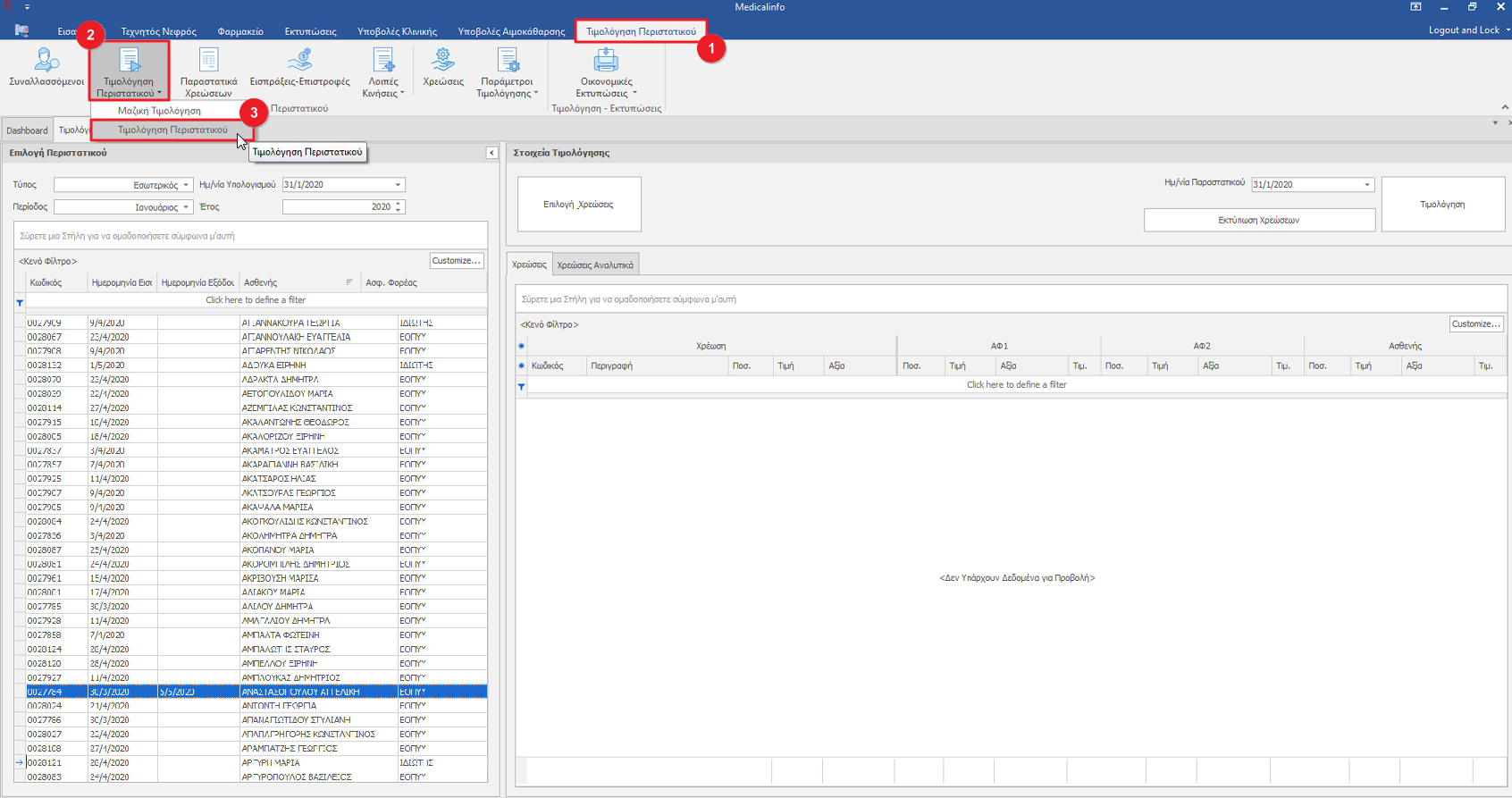Click the Έτος year stepper
Viewport: 1512px width, 798px height.
pyautogui.click(x=399, y=207)
